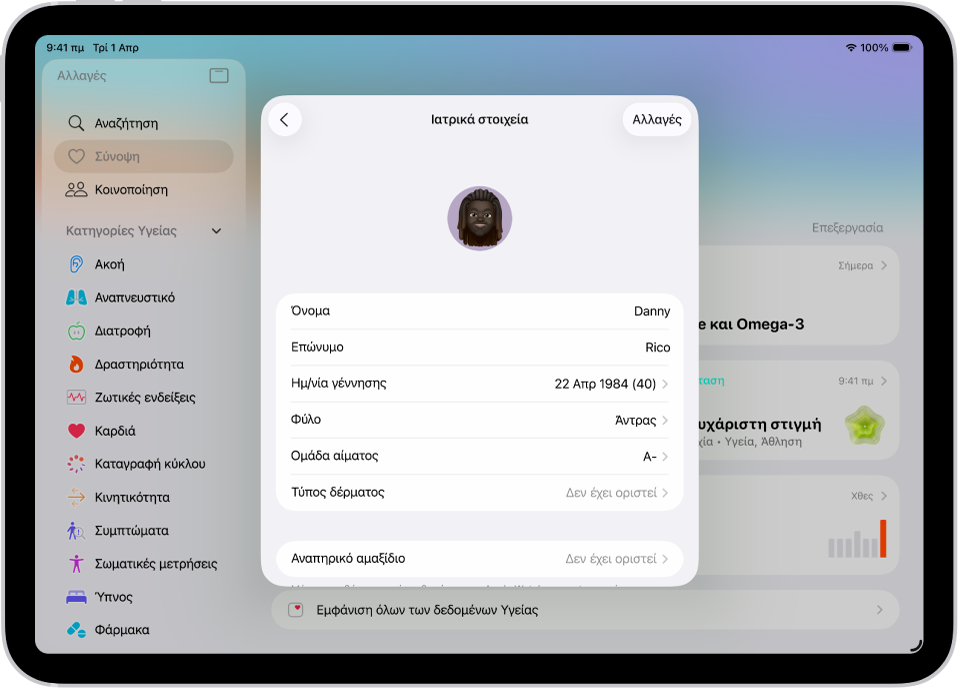Image resolution: width=960 pixels, height=689 pixels.
Task: Click the Κατηγορίες Υγείας heading text
Action: pos(121,231)
